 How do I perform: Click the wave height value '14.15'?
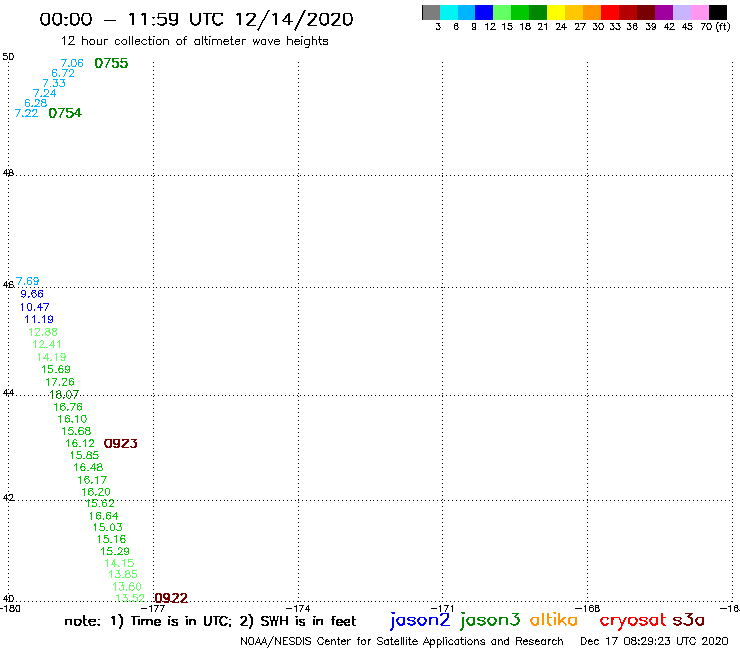[x=119, y=563]
